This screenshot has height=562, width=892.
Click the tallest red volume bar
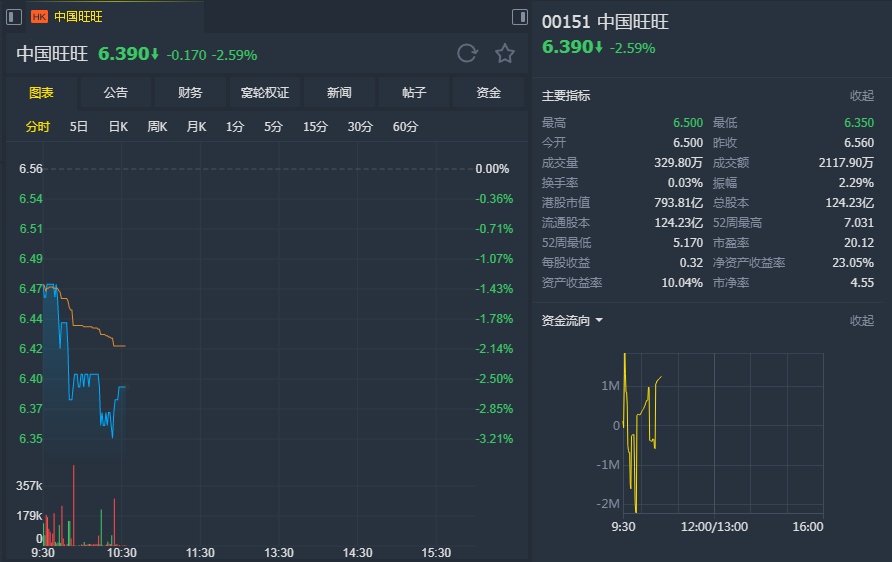point(73,505)
